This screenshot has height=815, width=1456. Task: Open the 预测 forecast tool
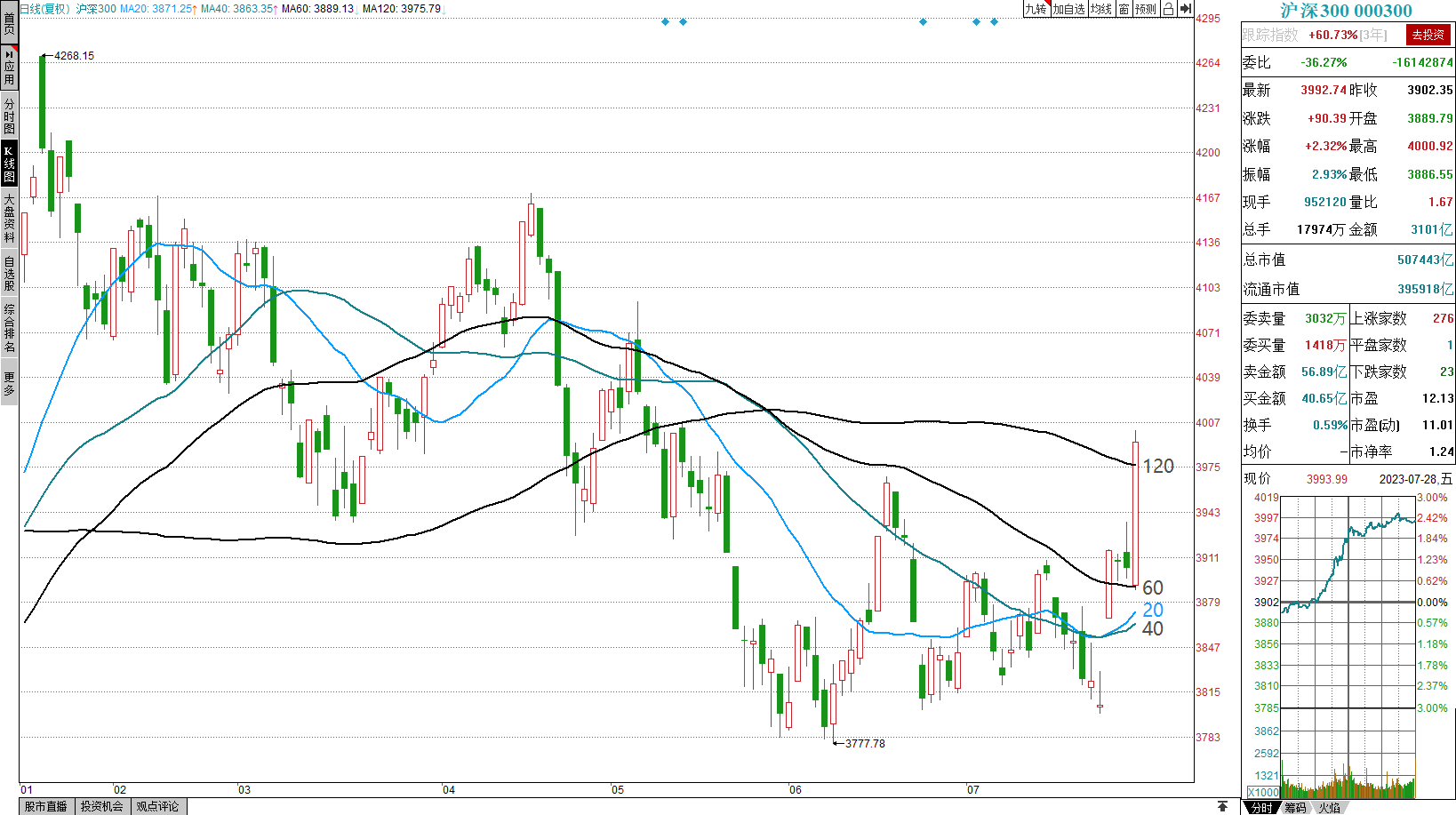(1146, 9)
